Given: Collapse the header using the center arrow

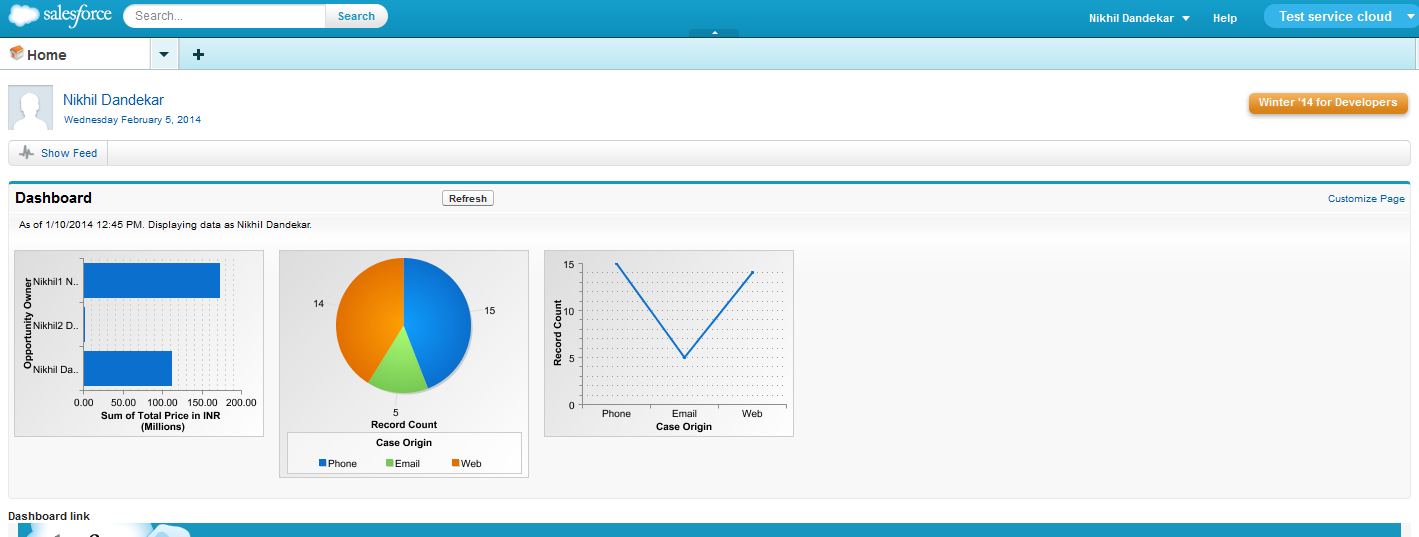Looking at the screenshot, I should (x=714, y=33).
